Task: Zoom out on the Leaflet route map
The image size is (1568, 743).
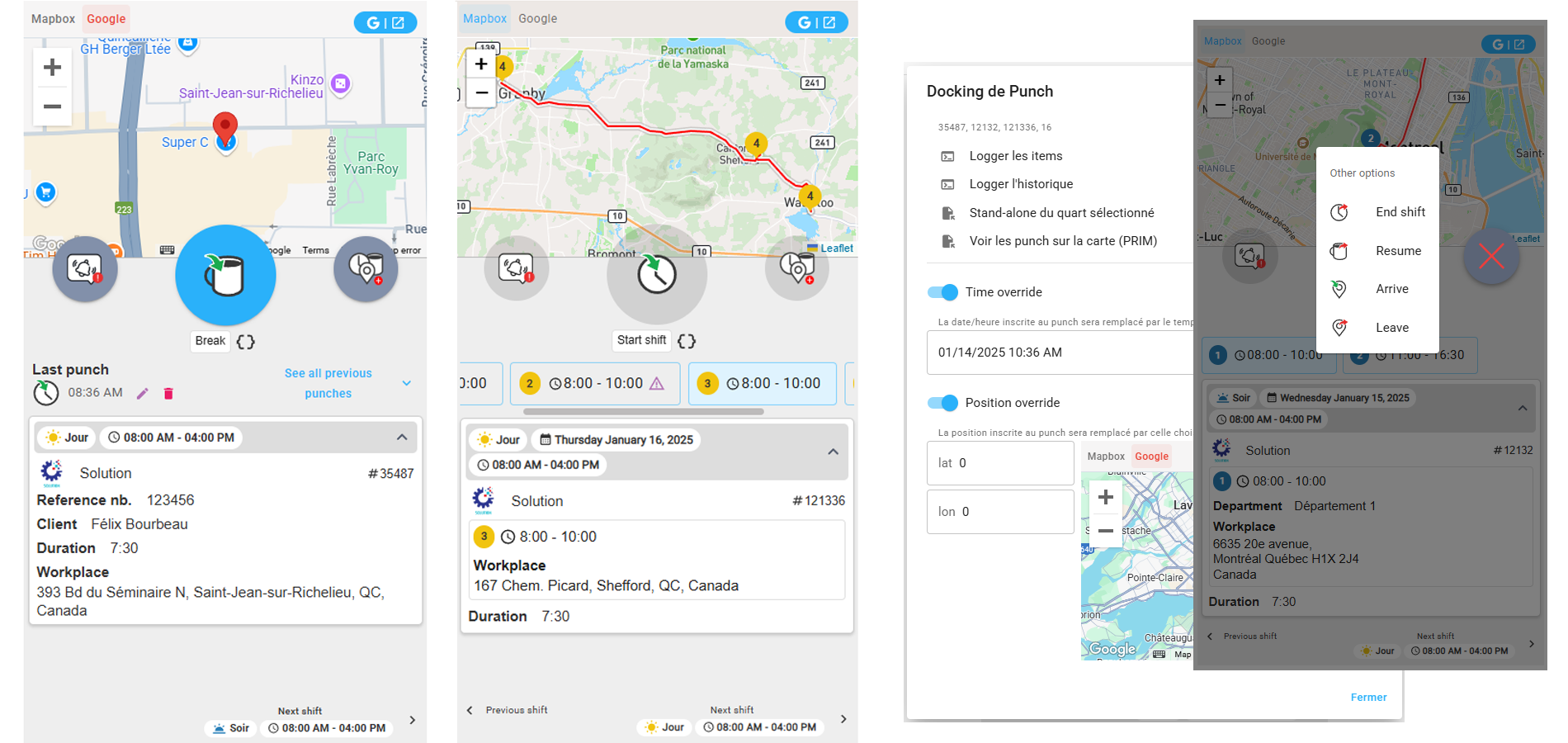Action: click(481, 92)
